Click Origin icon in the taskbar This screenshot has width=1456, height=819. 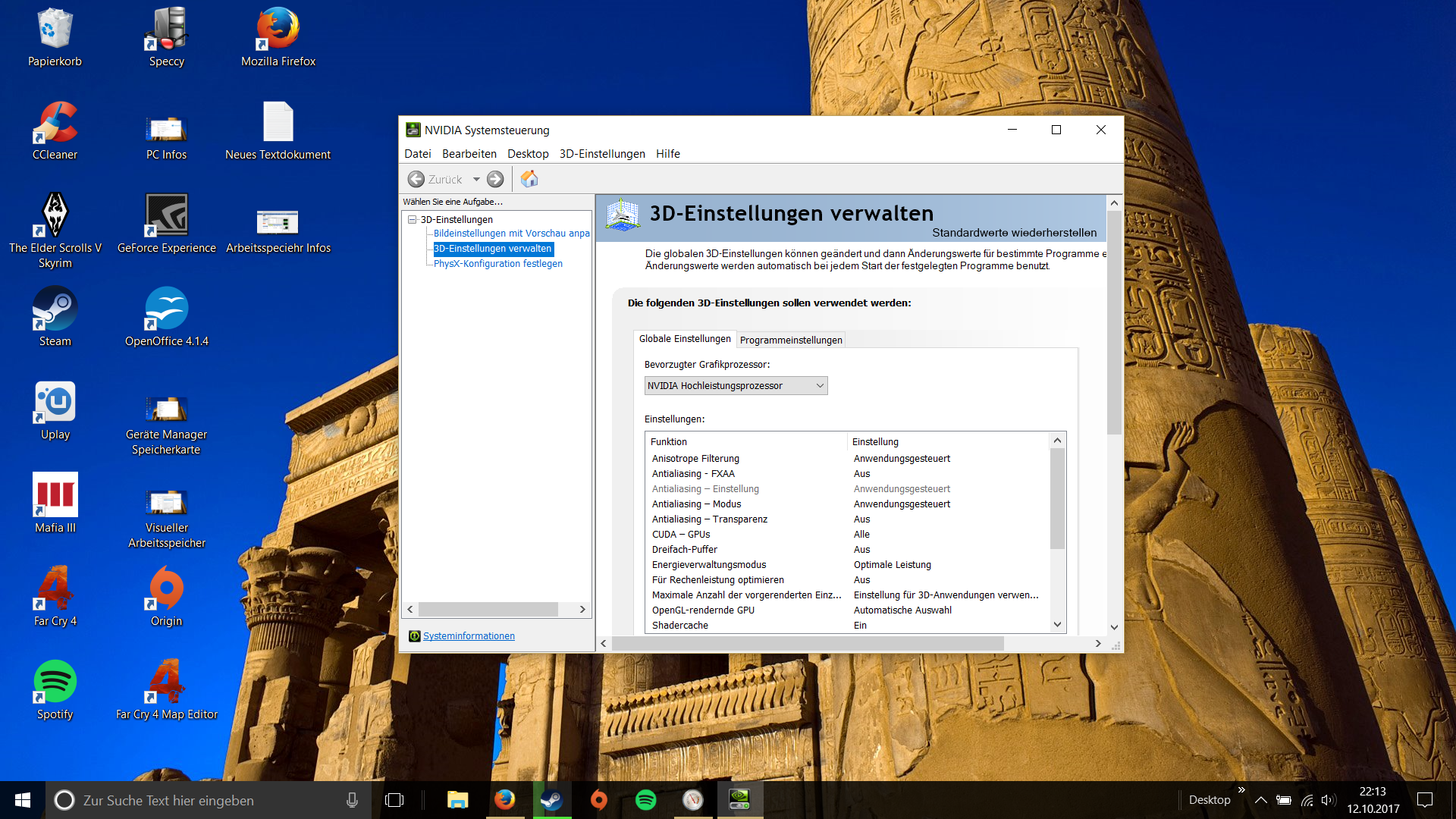tap(598, 800)
